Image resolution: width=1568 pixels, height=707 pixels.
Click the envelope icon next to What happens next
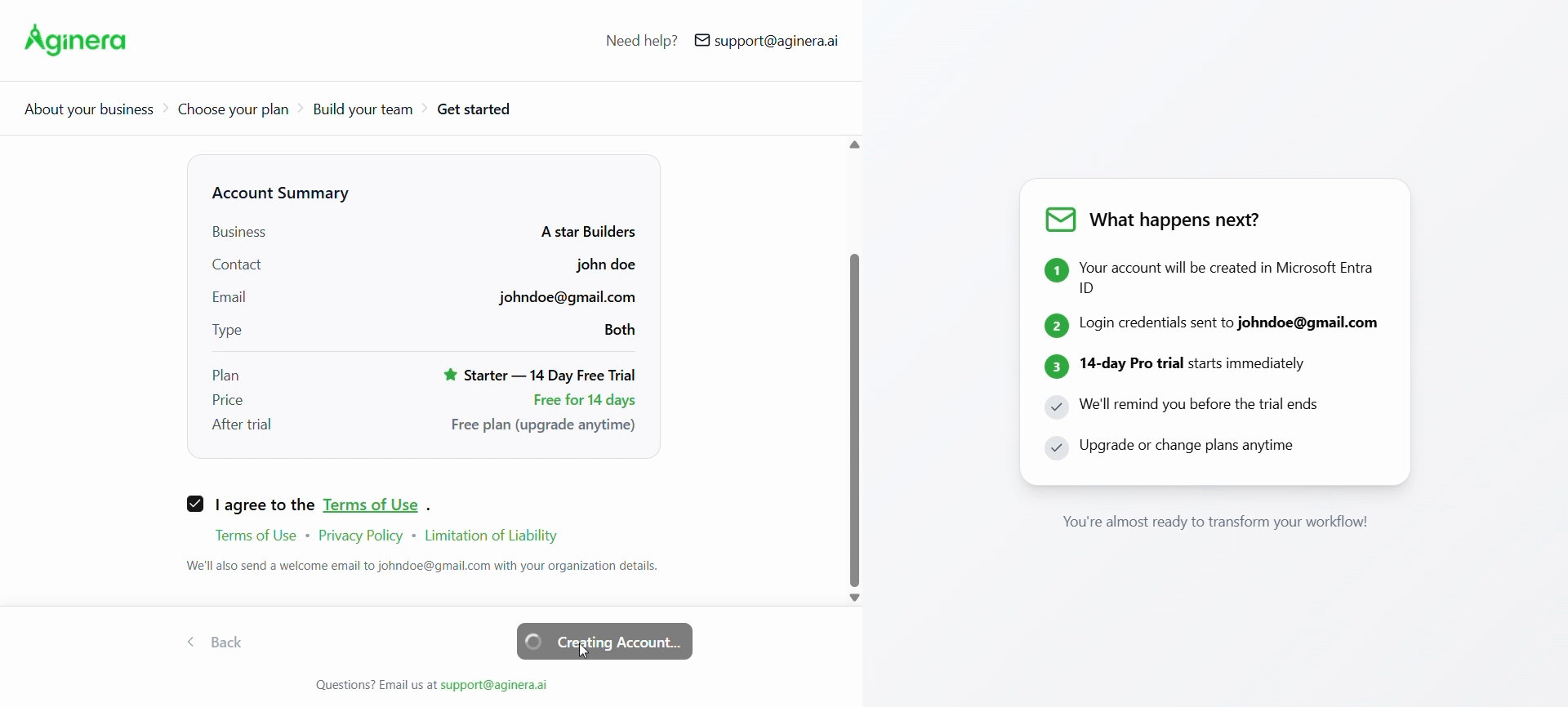[1060, 220]
